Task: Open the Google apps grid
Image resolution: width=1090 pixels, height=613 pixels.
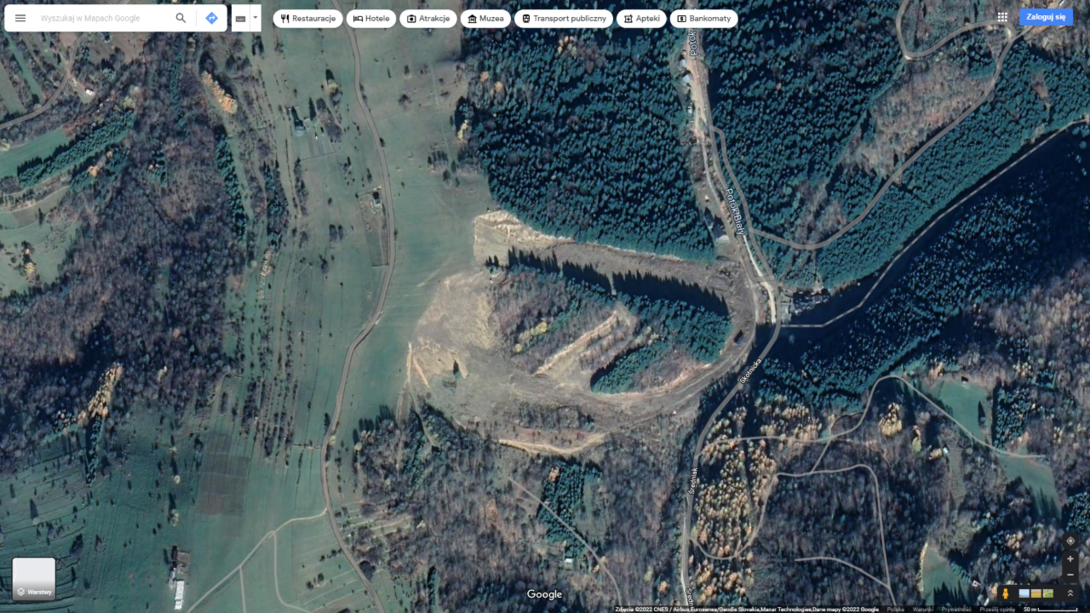Action: tap(1002, 17)
